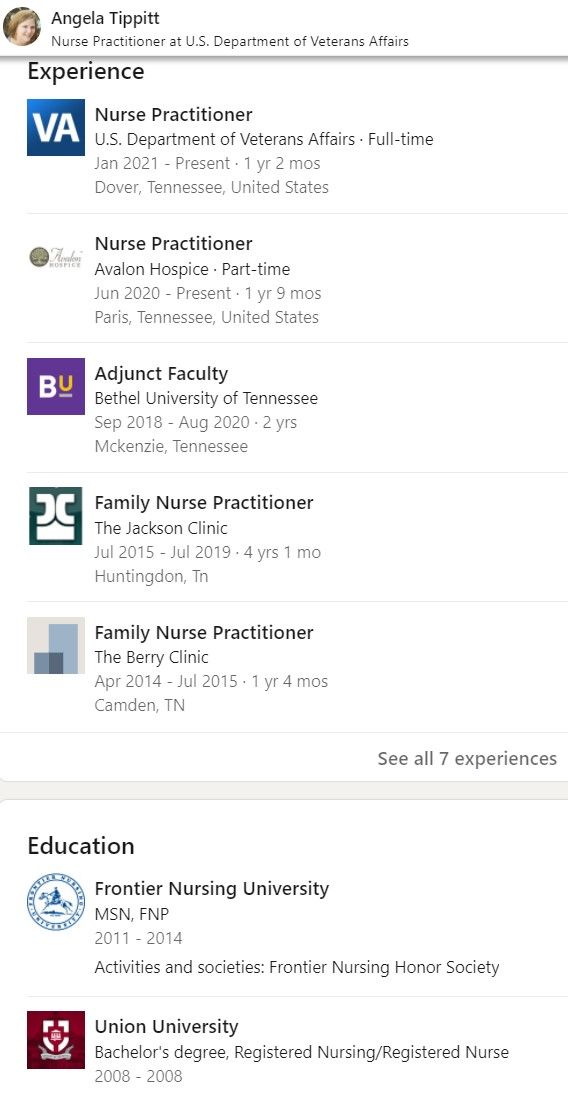Open the Bethel University BU logo
This screenshot has height=1093, width=568.
(x=56, y=386)
